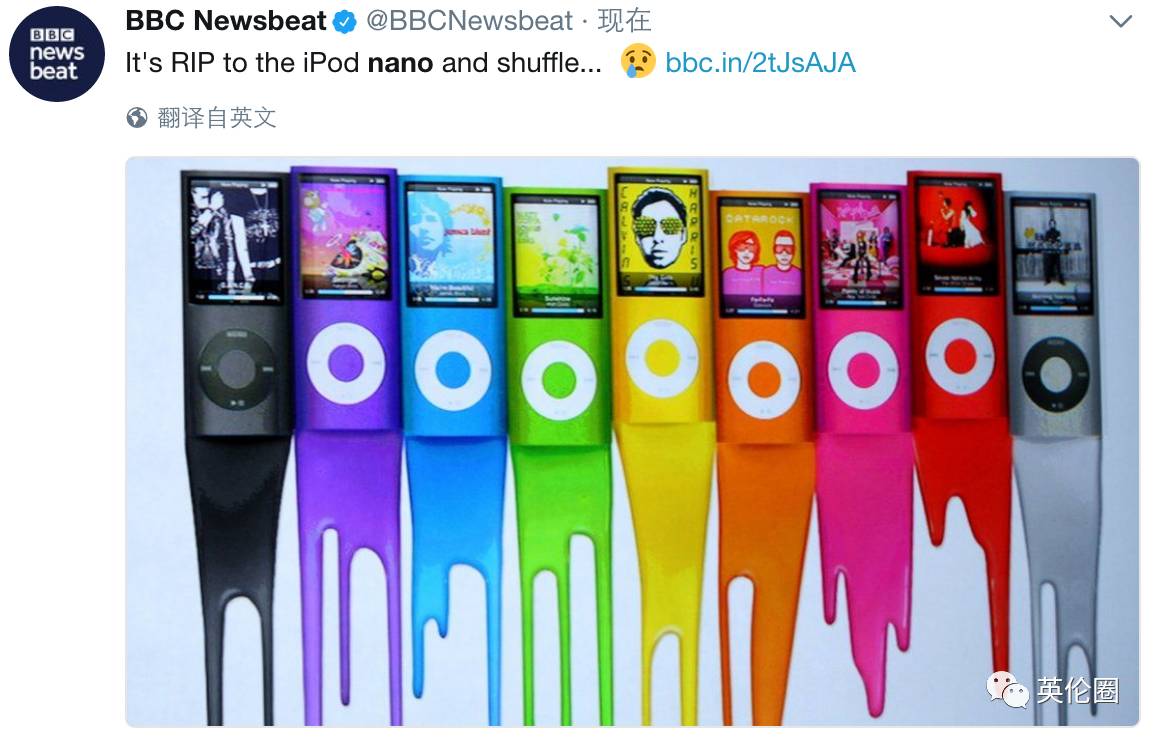Click the "现在" tweet timestamp
This screenshot has height=742, width=1158.
pyautogui.click(x=624, y=21)
